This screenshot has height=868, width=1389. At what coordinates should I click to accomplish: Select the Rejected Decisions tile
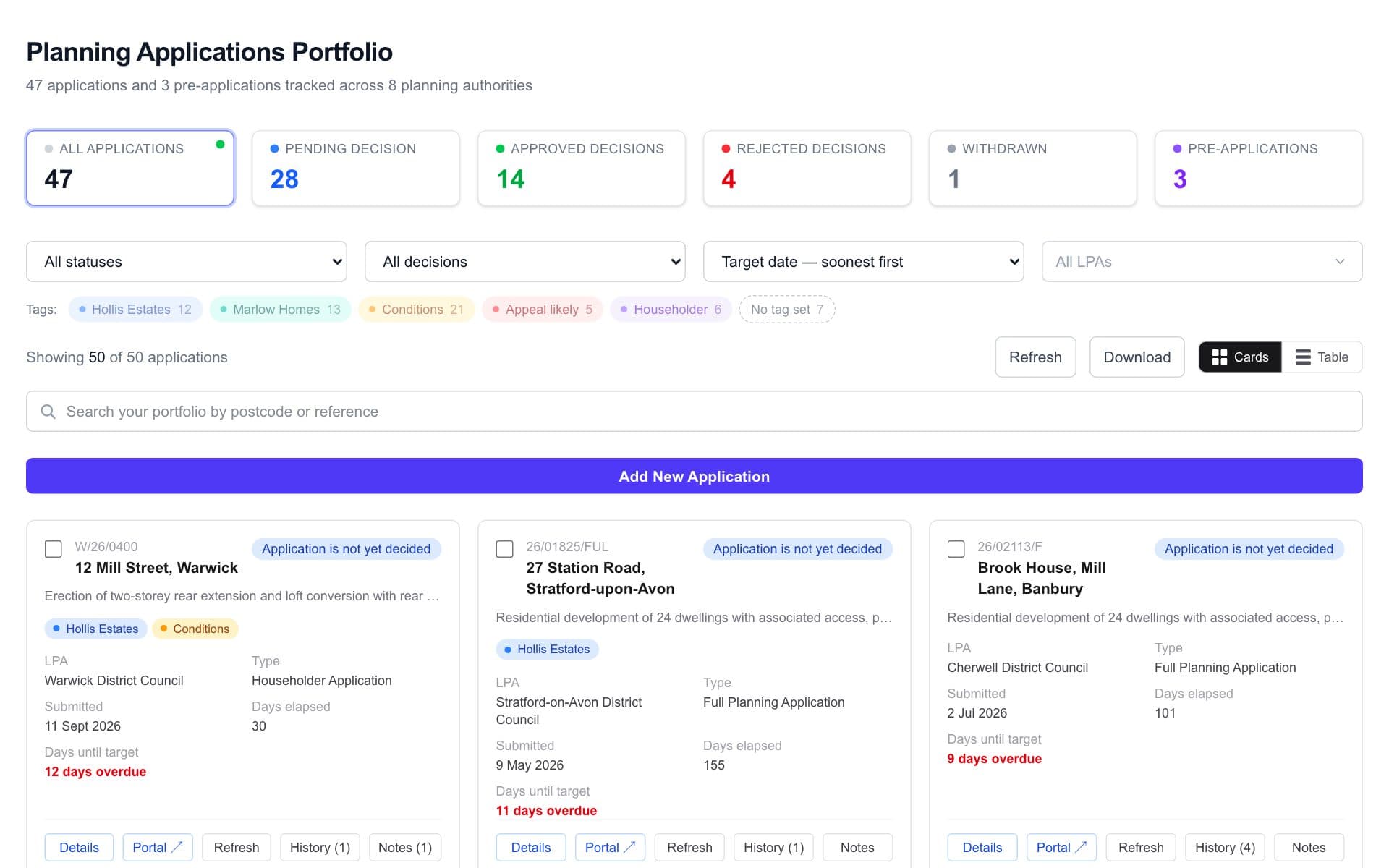tap(807, 168)
